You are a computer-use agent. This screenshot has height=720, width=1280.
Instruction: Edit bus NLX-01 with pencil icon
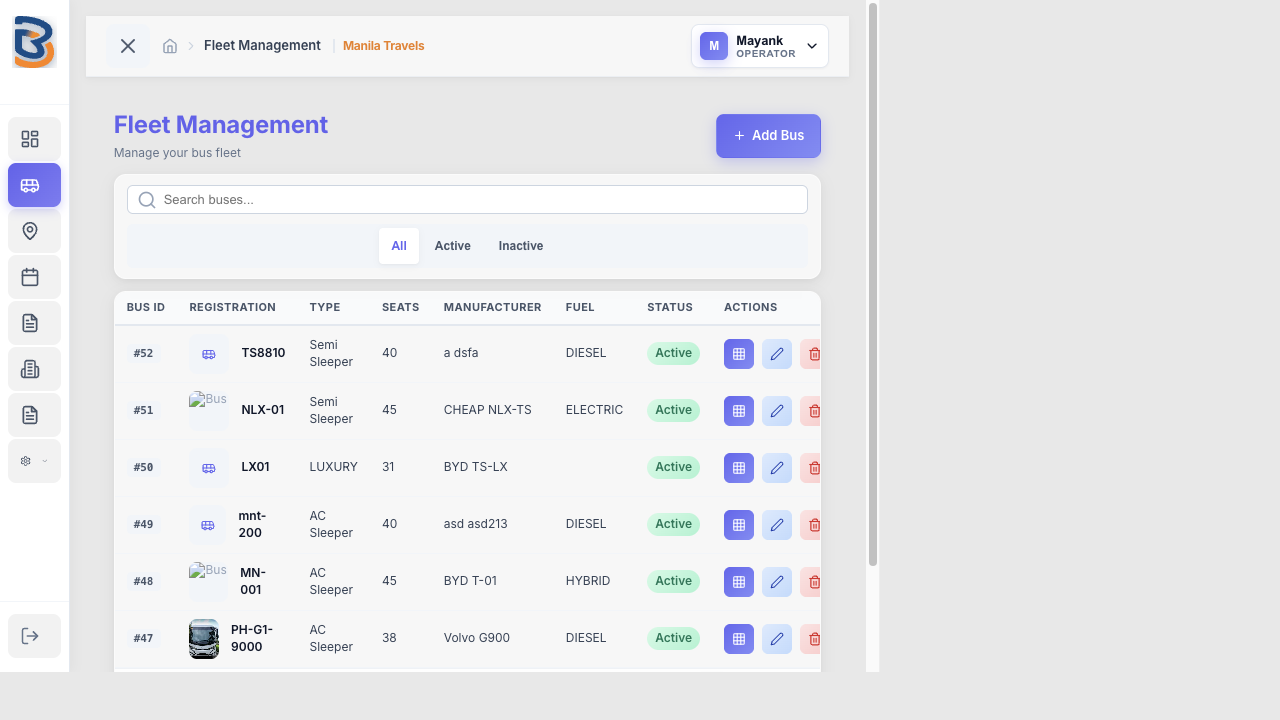pyautogui.click(x=777, y=411)
